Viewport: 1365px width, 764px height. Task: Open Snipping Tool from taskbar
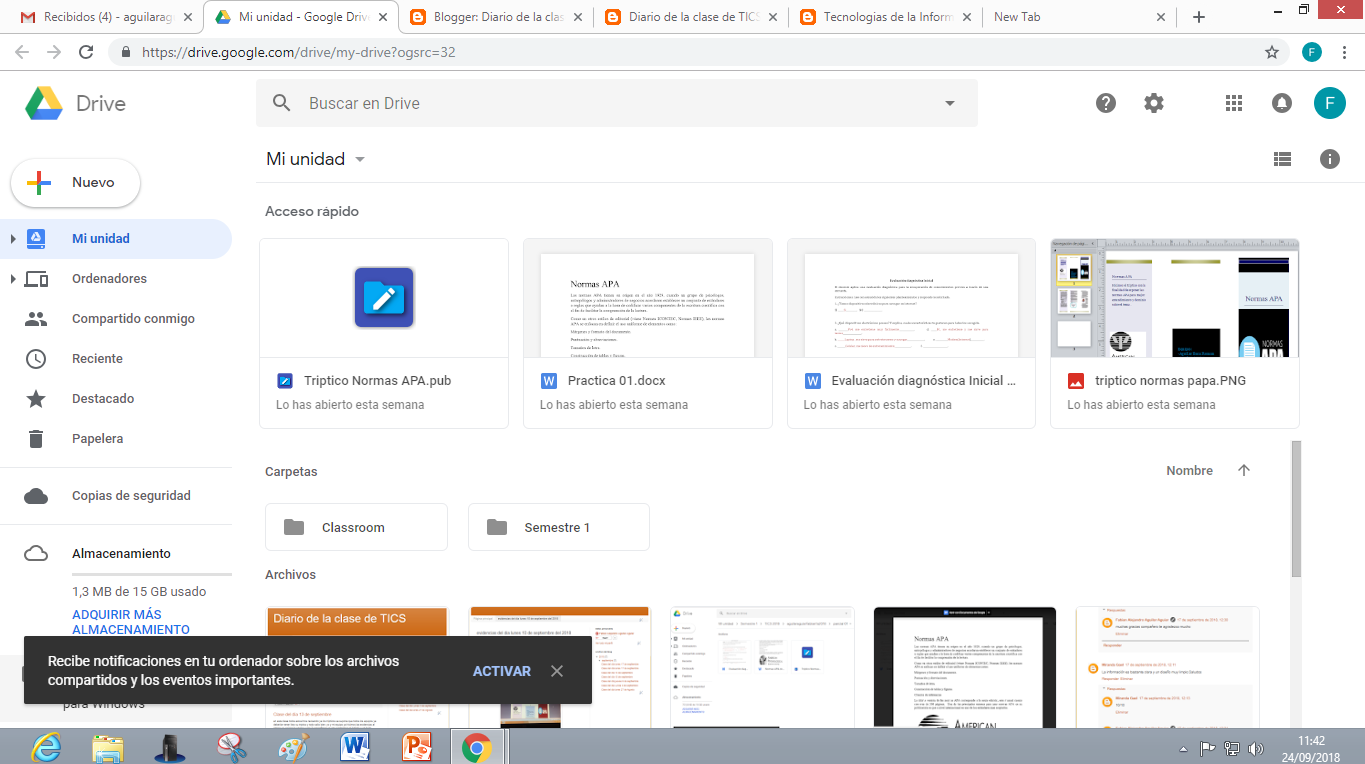(x=231, y=747)
